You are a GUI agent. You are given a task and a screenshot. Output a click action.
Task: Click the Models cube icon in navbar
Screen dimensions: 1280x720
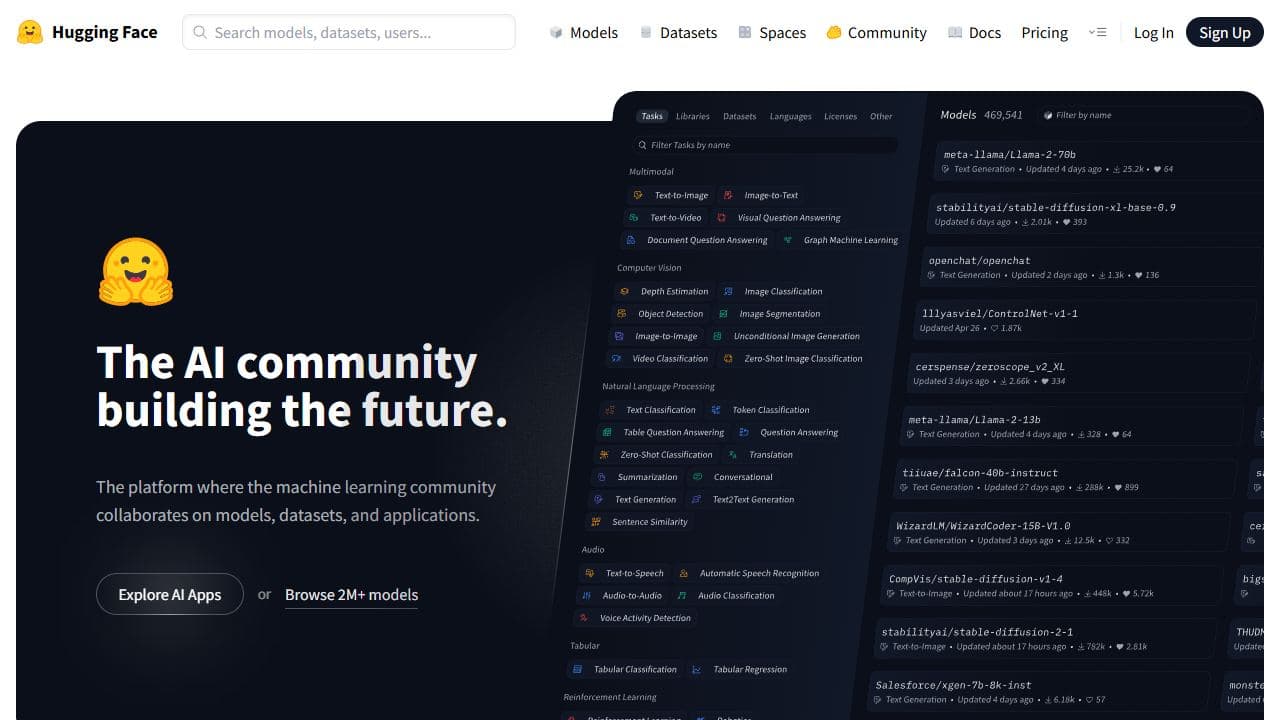[556, 33]
